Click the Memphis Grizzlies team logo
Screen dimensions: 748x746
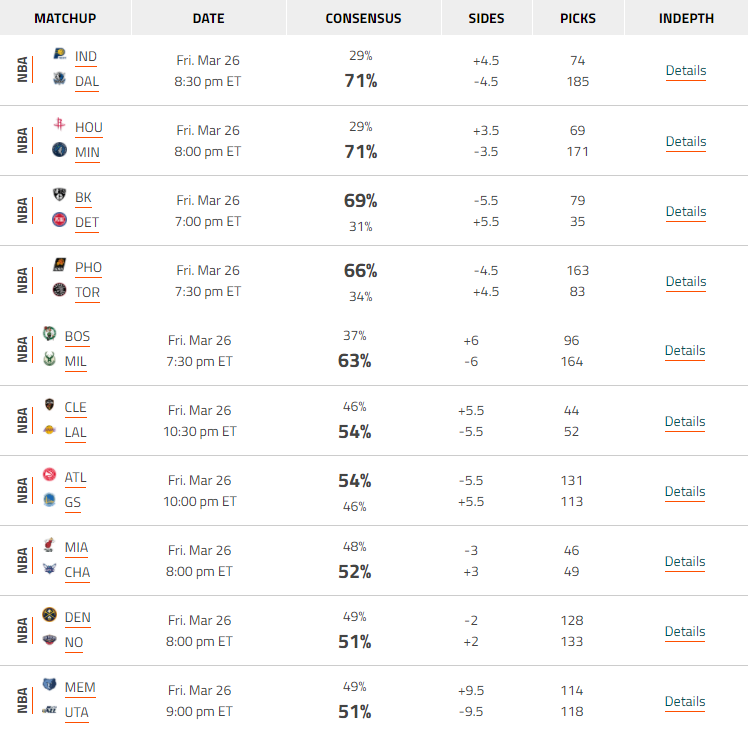[50, 685]
